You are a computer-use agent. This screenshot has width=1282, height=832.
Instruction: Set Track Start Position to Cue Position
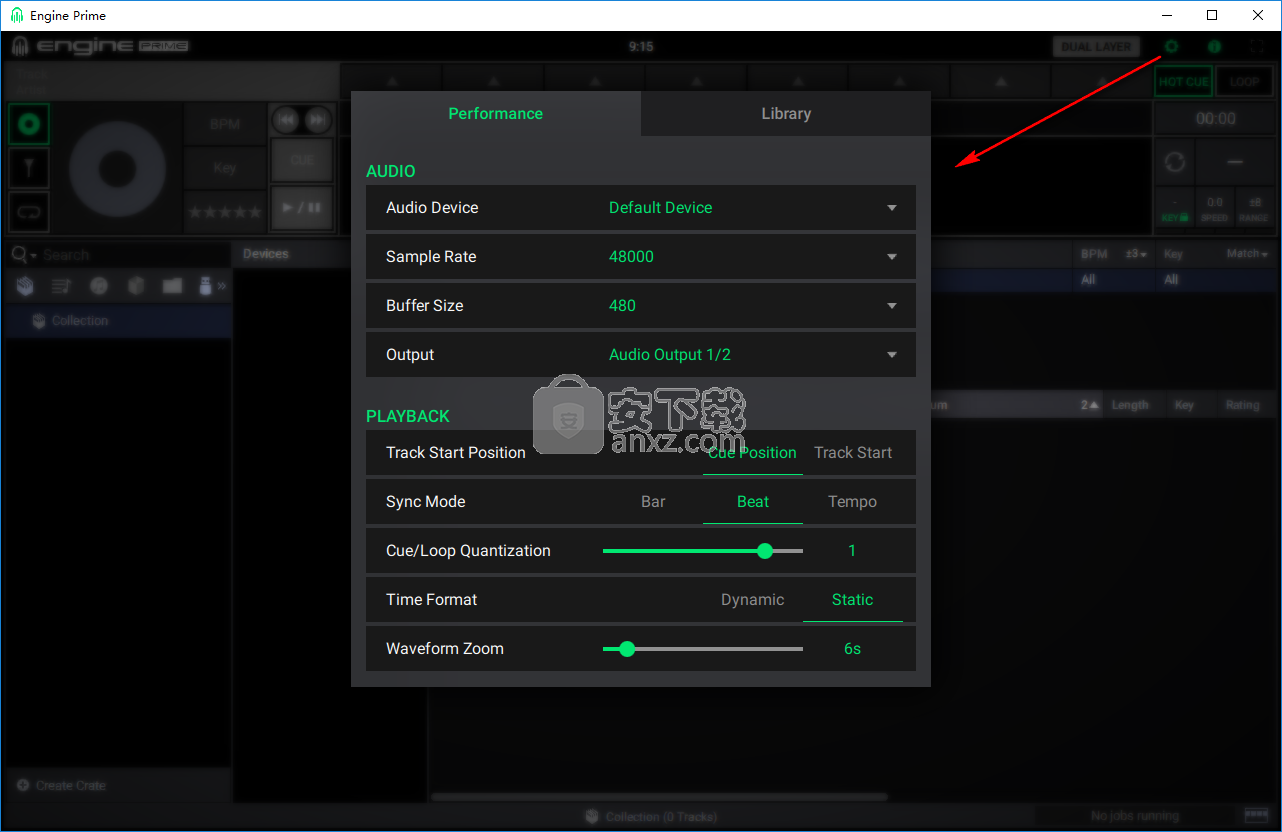pyautogui.click(x=752, y=453)
